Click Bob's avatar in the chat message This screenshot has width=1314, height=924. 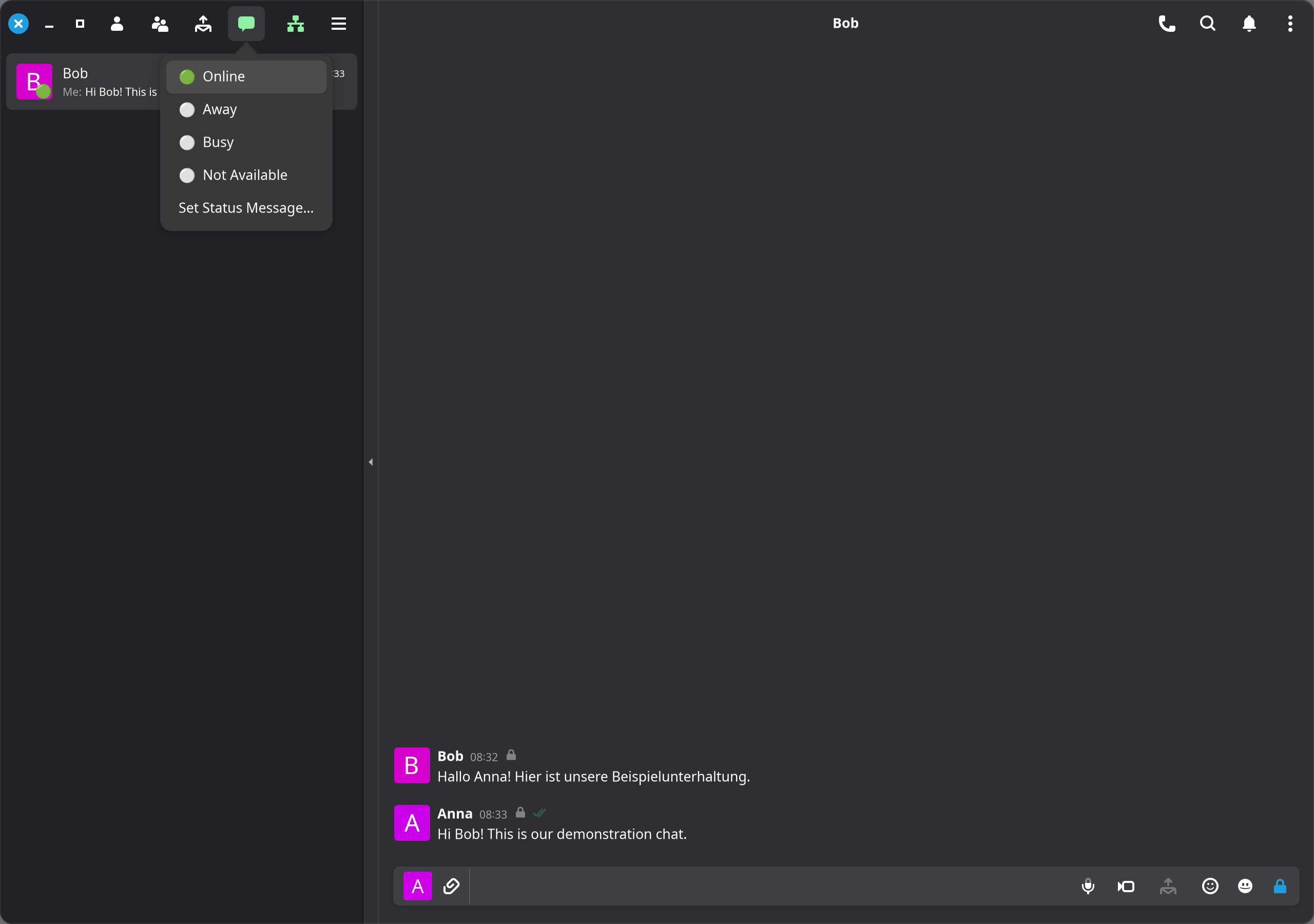click(x=412, y=765)
